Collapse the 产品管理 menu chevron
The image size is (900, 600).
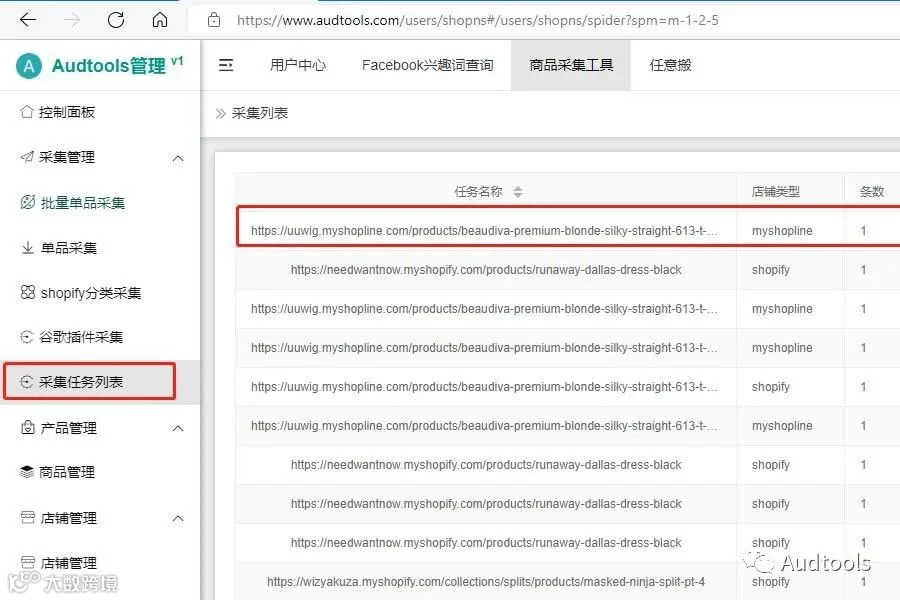pos(178,428)
